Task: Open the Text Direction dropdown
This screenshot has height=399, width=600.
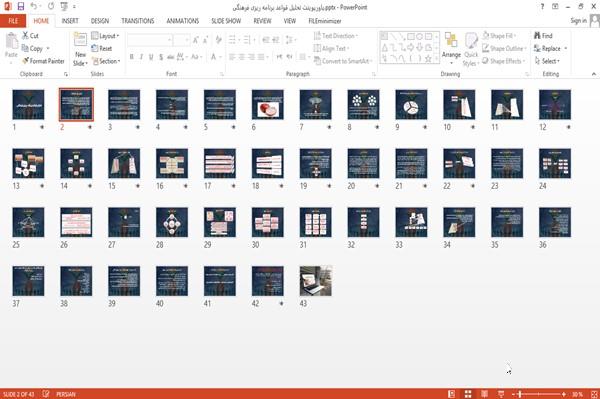Action: [x=336, y=36]
